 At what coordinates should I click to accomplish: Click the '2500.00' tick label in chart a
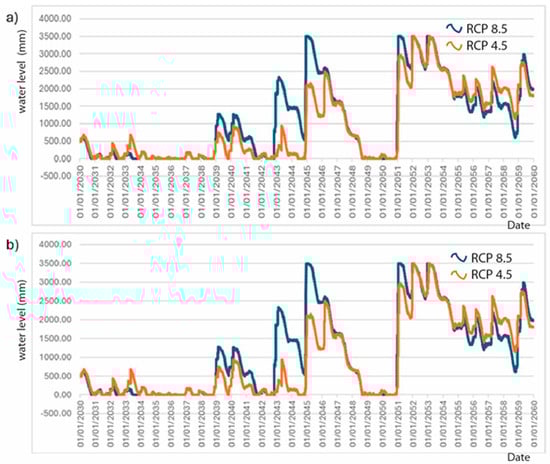click(55, 71)
